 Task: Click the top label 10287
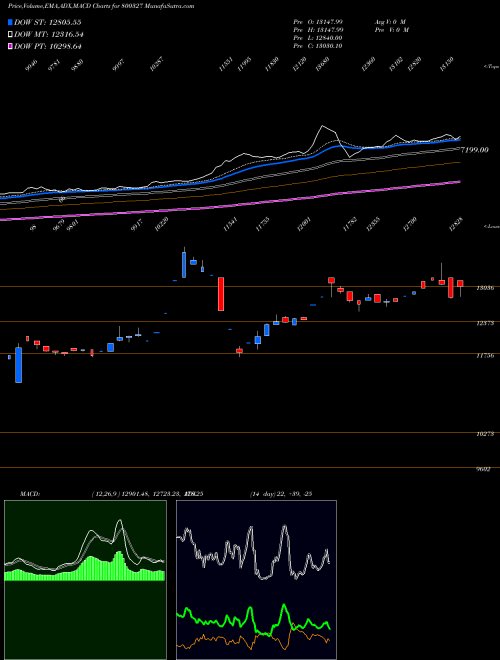coord(157,65)
